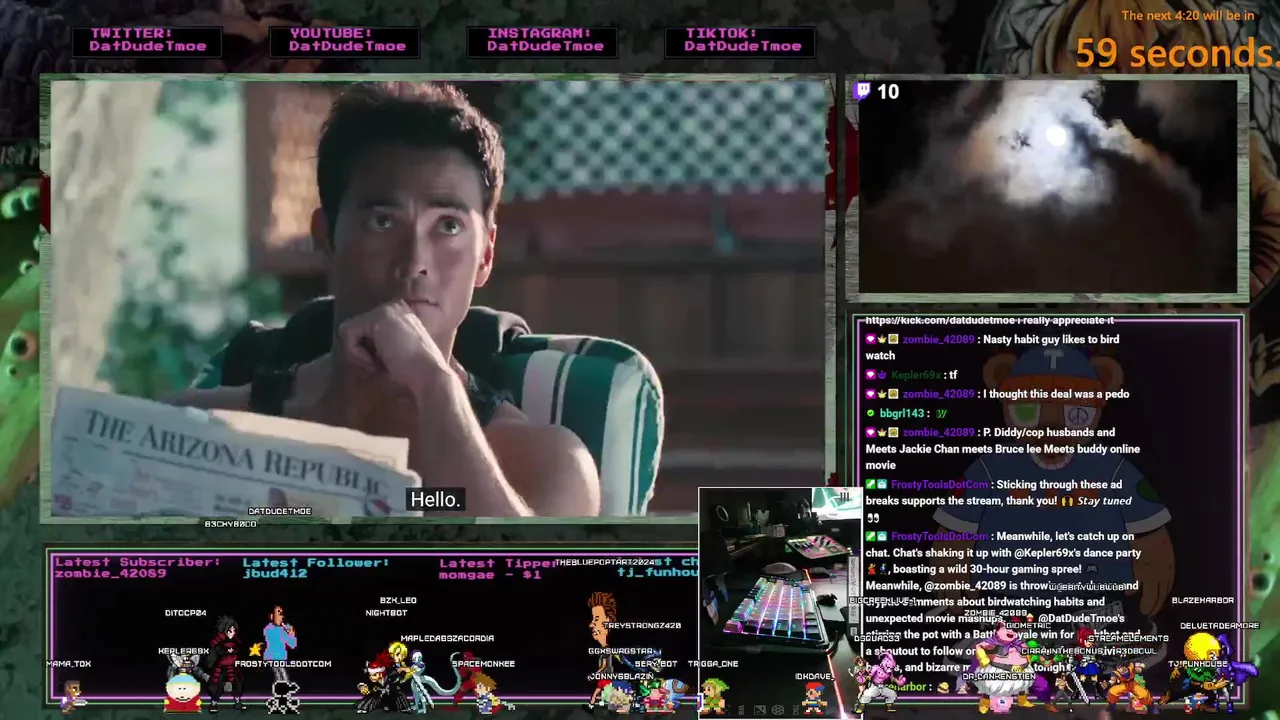Click zombie_42089 username in the bird watch message

pyautogui.click(x=938, y=339)
